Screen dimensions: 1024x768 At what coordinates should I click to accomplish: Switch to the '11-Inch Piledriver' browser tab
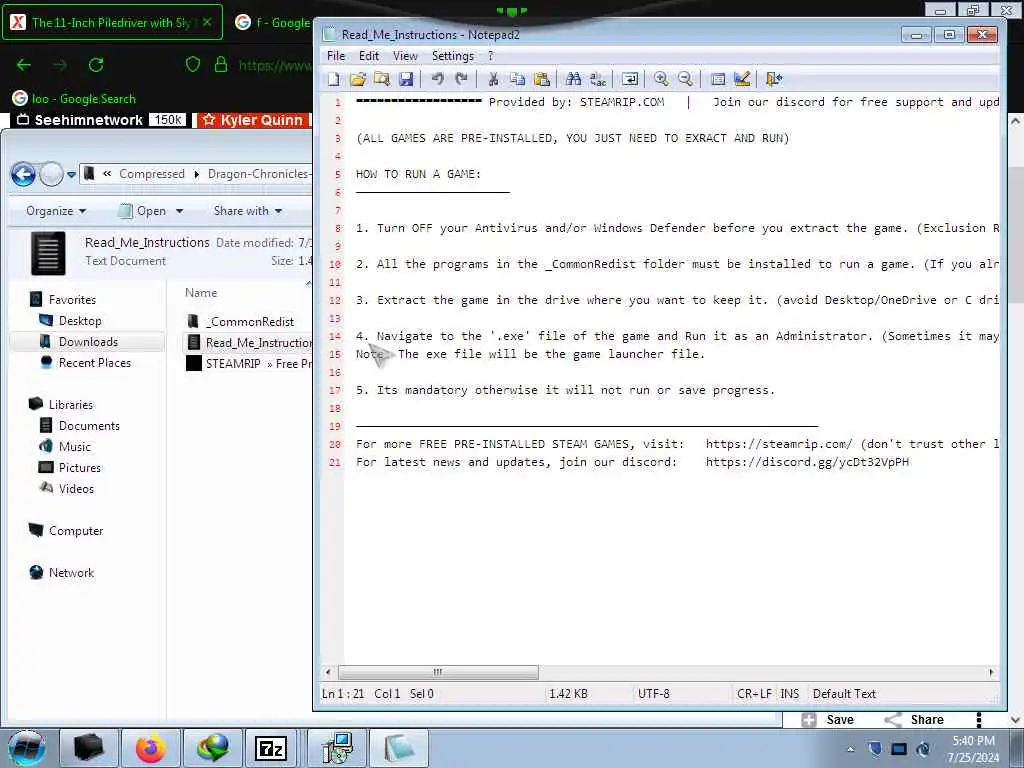click(x=111, y=22)
